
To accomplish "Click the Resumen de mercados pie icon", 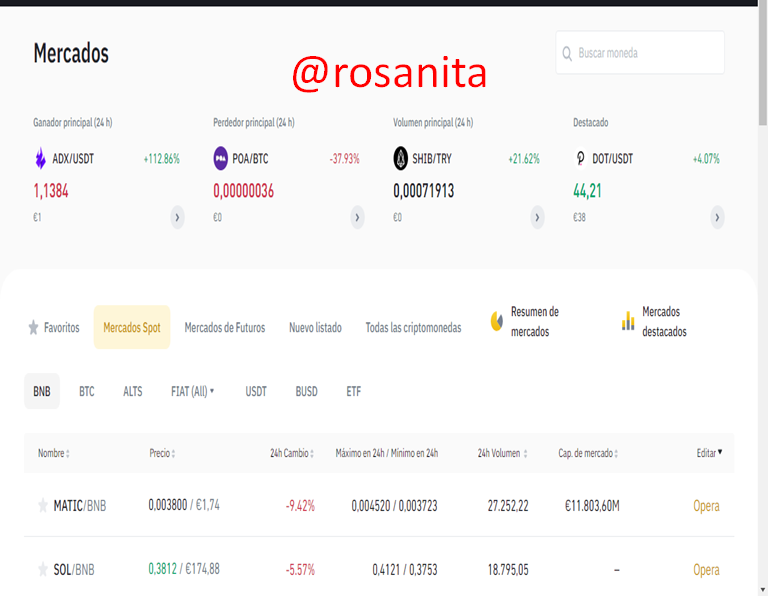I will (x=497, y=321).
